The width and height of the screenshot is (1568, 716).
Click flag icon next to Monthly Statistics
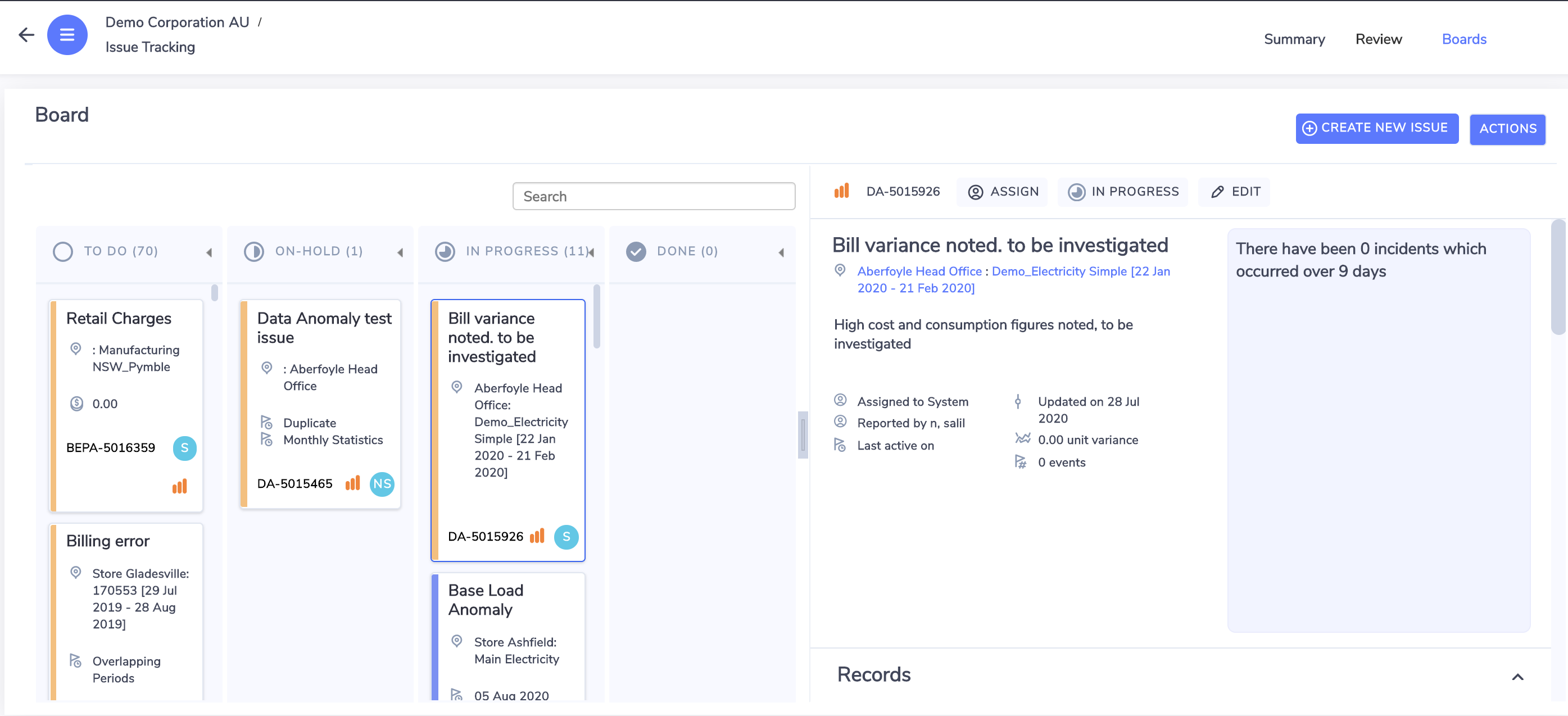pyautogui.click(x=266, y=439)
